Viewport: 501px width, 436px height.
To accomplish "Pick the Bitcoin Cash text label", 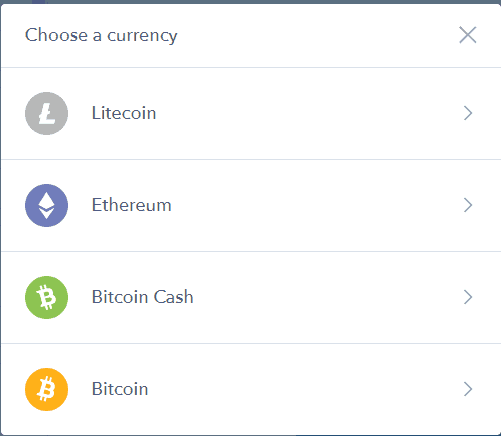I will tap(142, 297).
